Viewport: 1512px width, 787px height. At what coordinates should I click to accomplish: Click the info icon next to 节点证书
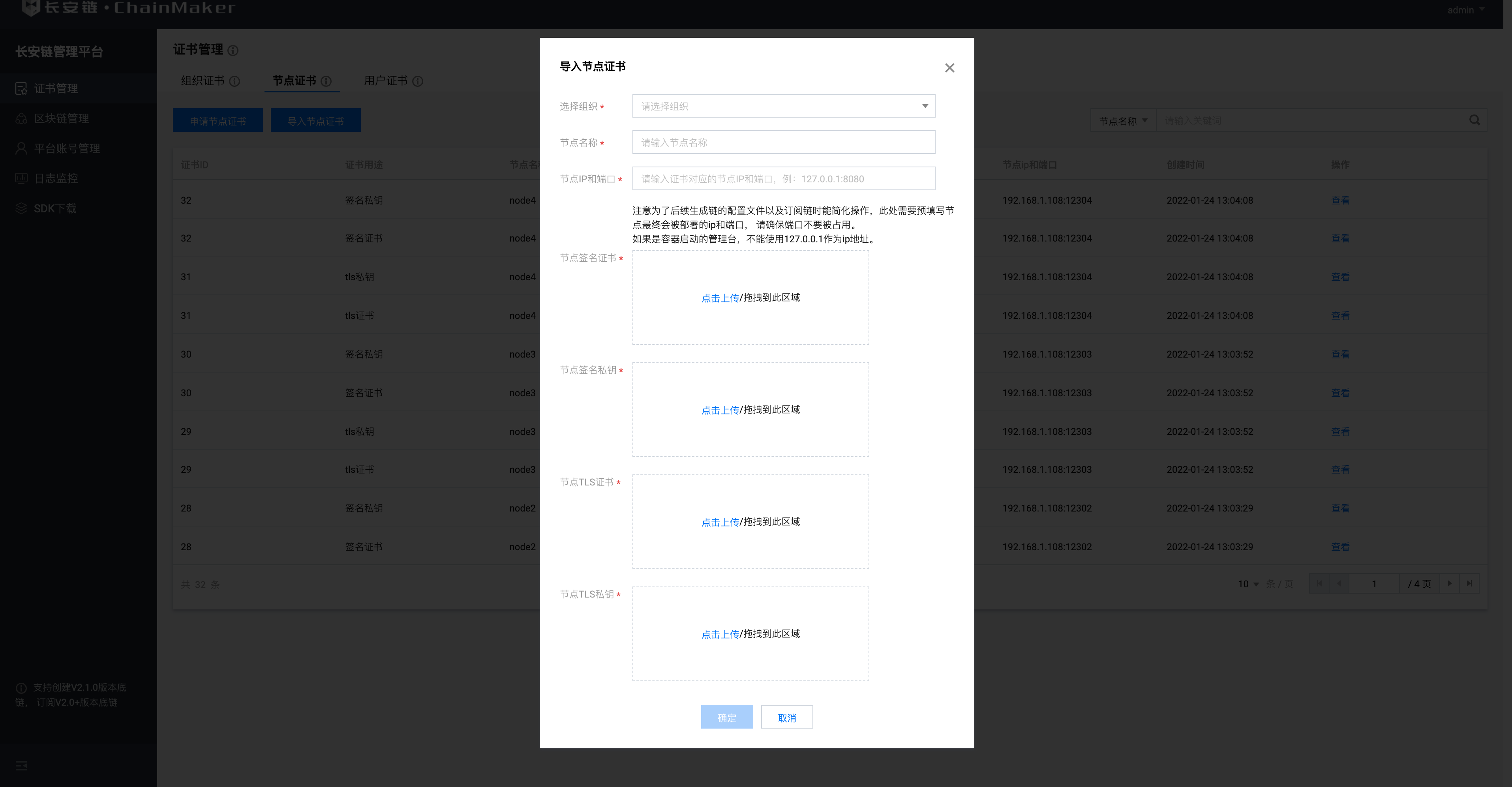point(326,82)
